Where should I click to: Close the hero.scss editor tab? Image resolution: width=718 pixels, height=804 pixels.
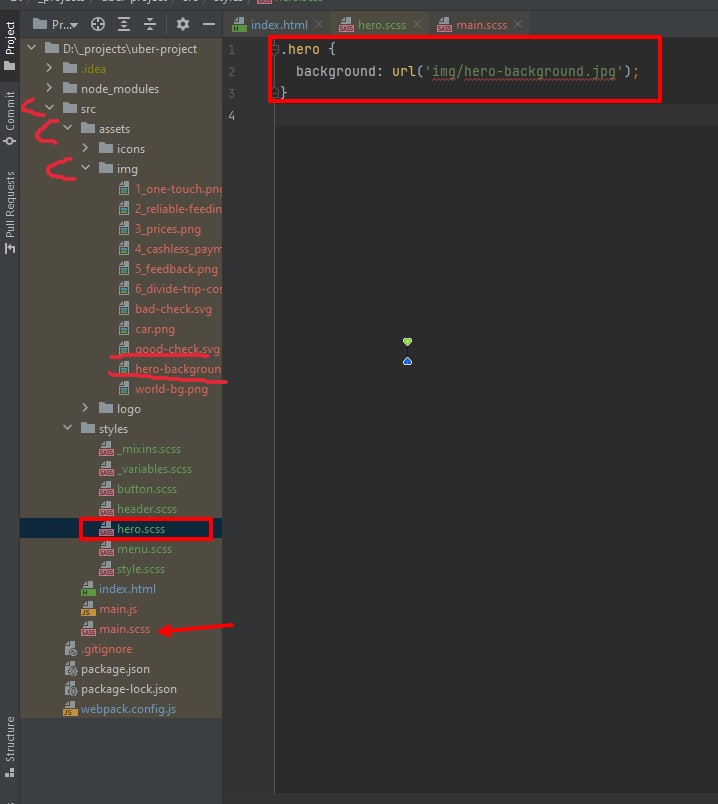pyautogui.click(x=417, y=24)
